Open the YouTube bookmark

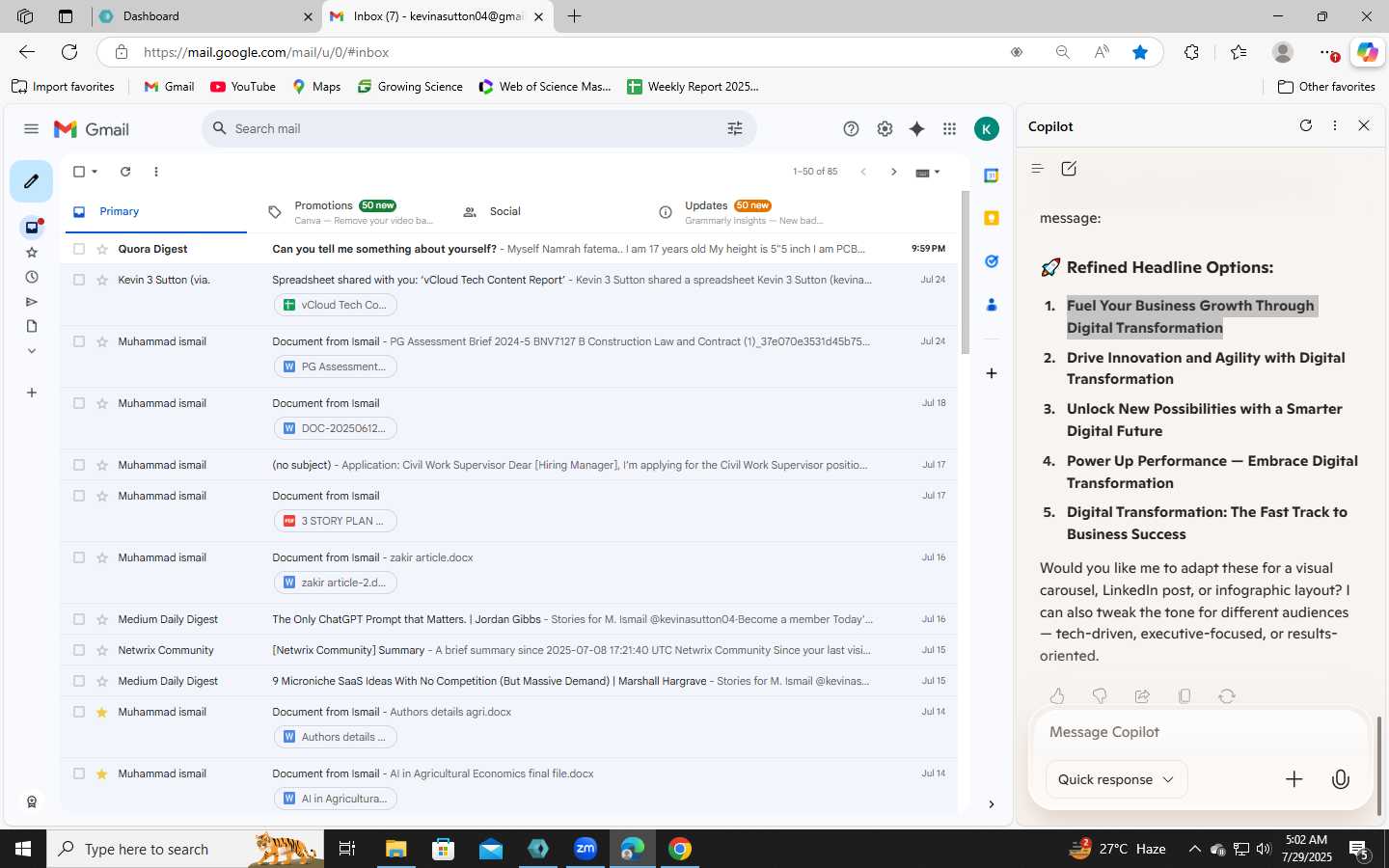click(x=243, y=87)
